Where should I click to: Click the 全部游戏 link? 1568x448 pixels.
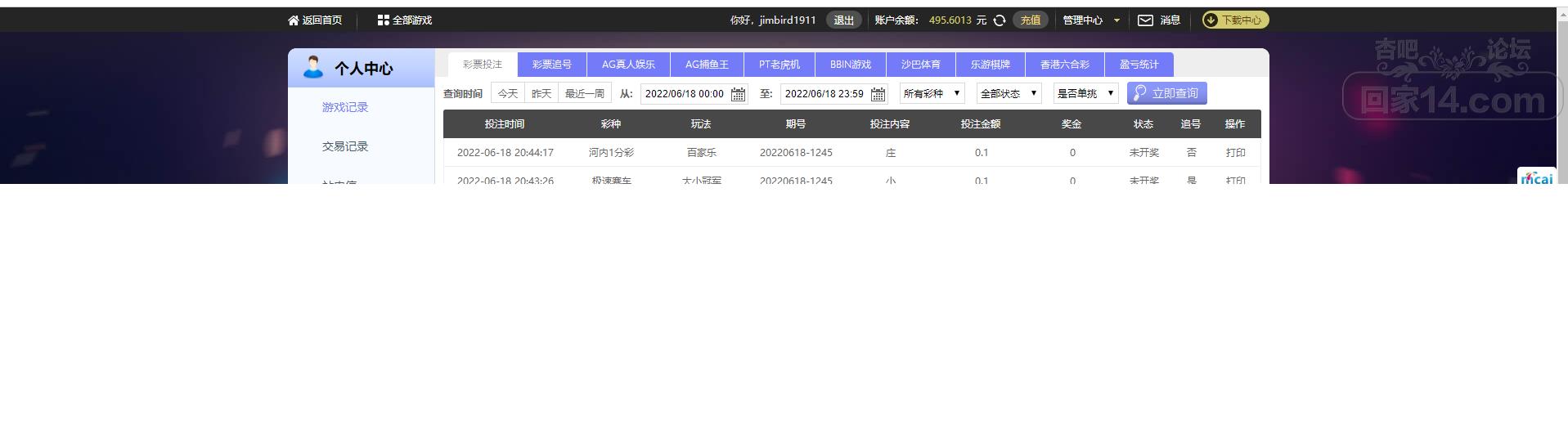click(412, 20)
